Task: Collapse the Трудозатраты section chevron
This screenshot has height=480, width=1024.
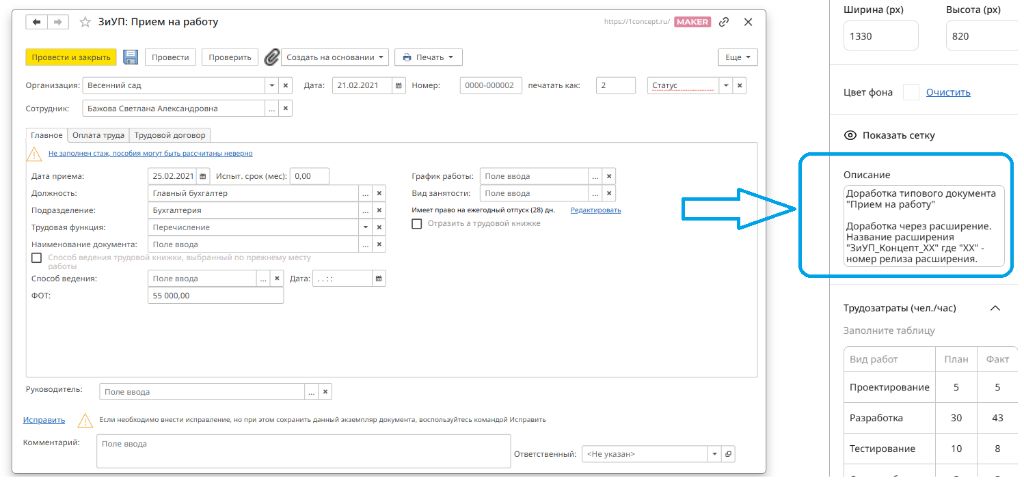Action: pos(995,308)
